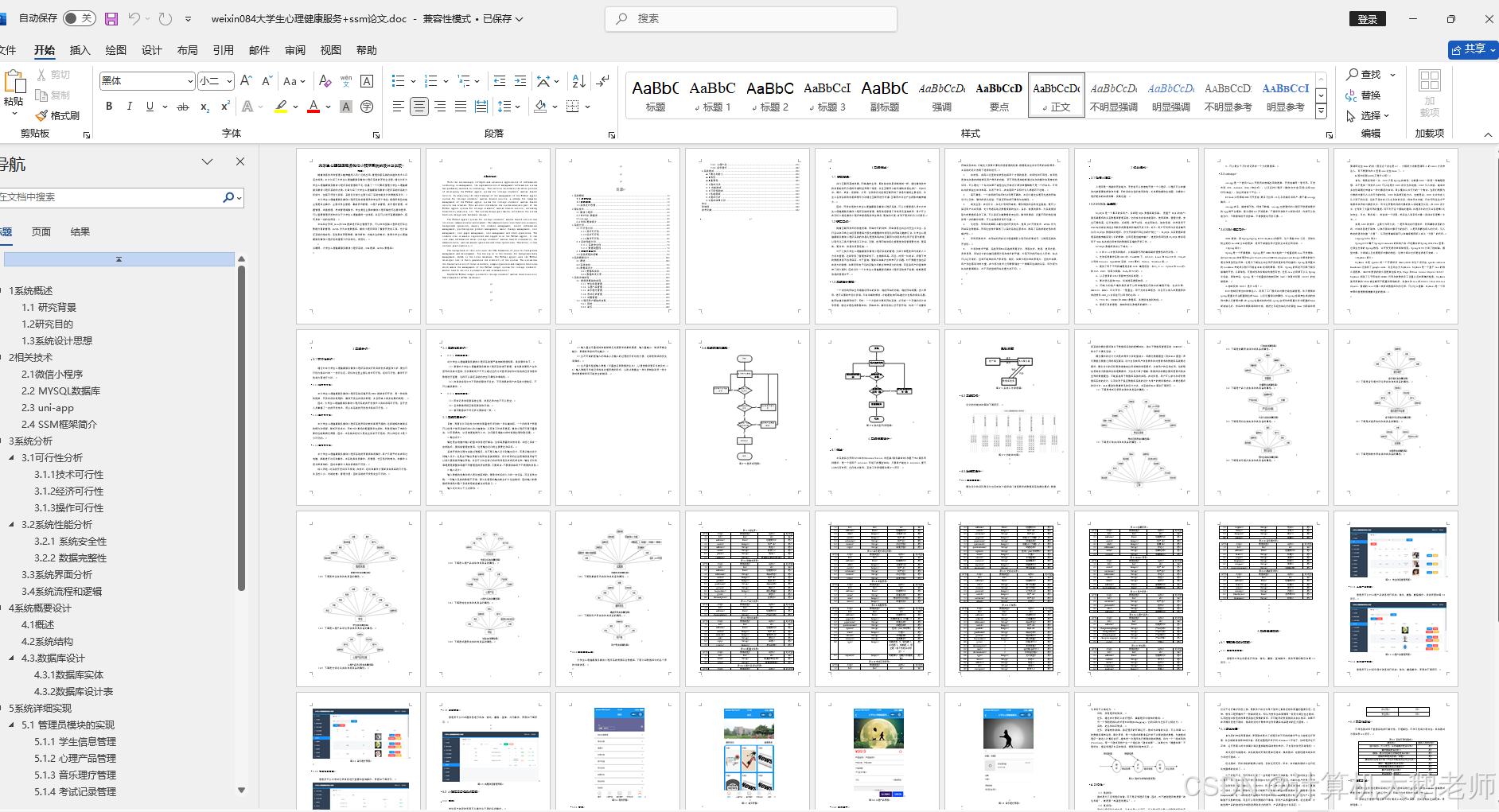Viewport: 1499px width, 812px height.
Task: Toggle superscript formatting
Action: point(225,107)
